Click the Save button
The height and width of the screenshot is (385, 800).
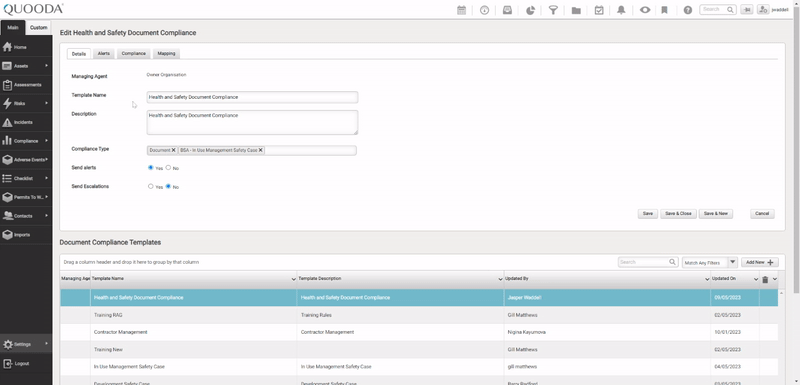point(647,214)
